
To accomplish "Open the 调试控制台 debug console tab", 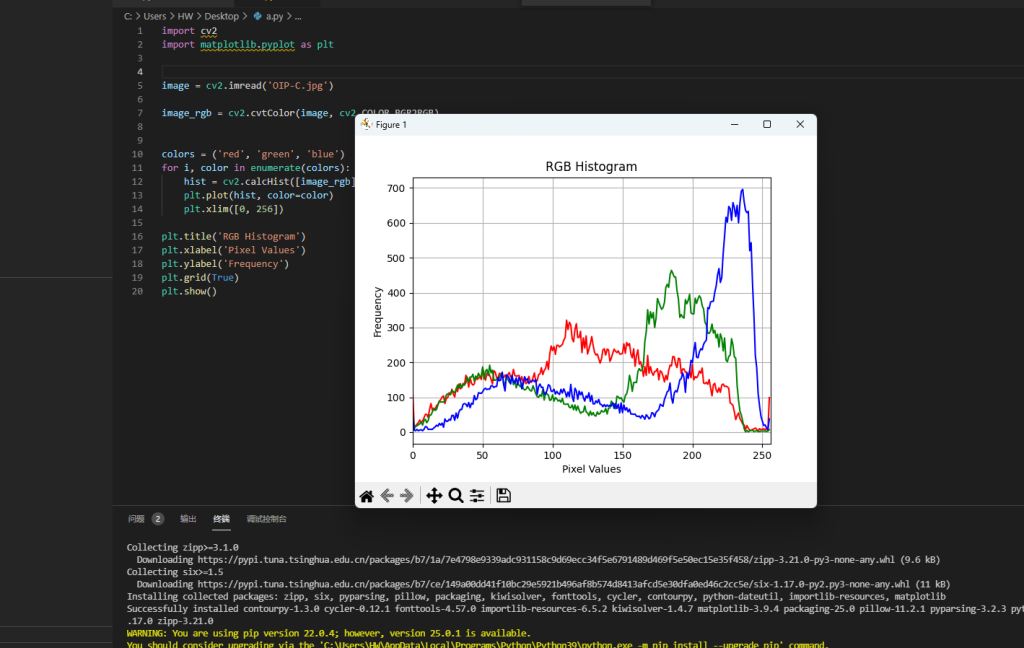I will (266, 519).
